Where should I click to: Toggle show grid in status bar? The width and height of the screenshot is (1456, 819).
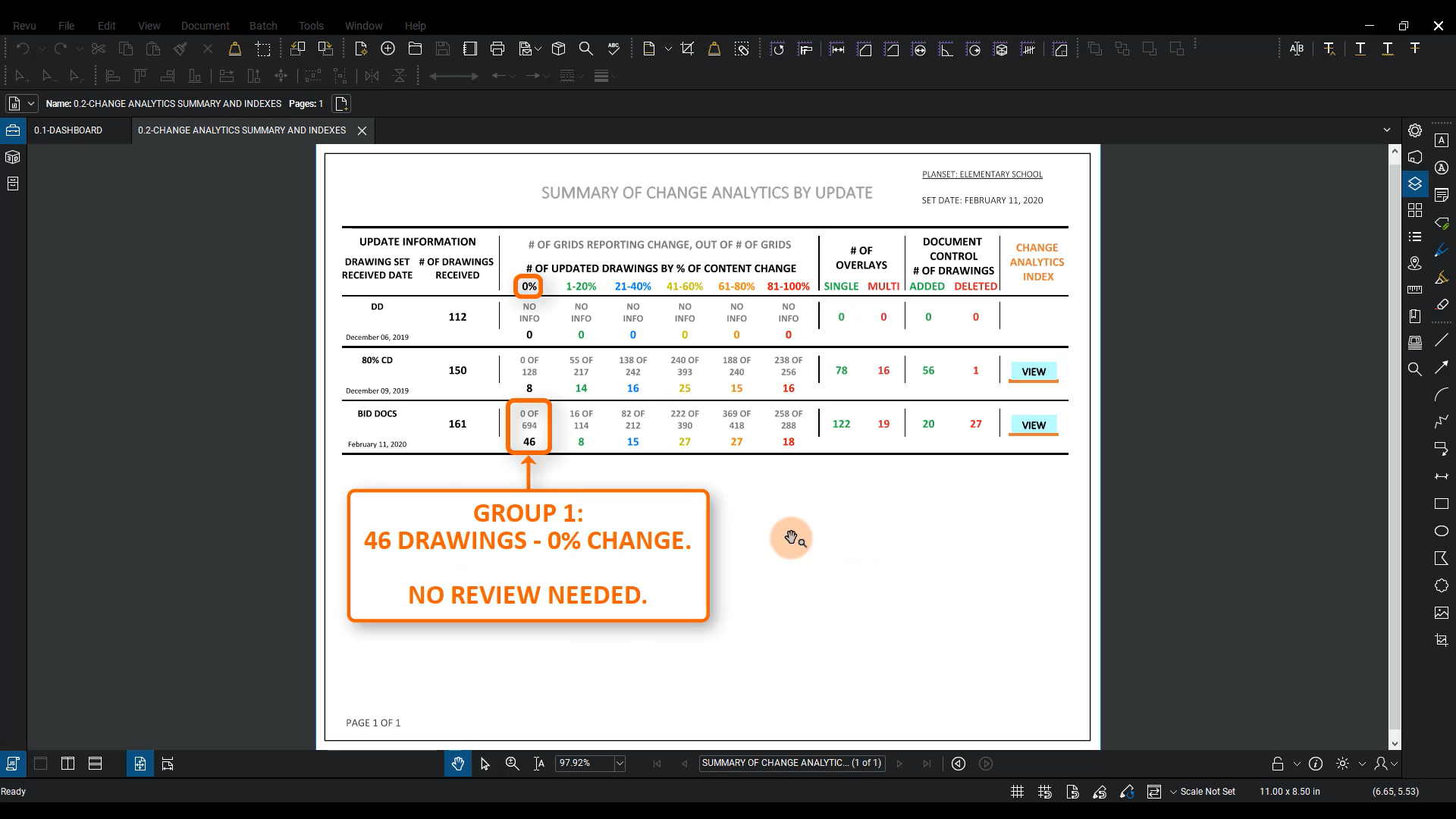1017,792
